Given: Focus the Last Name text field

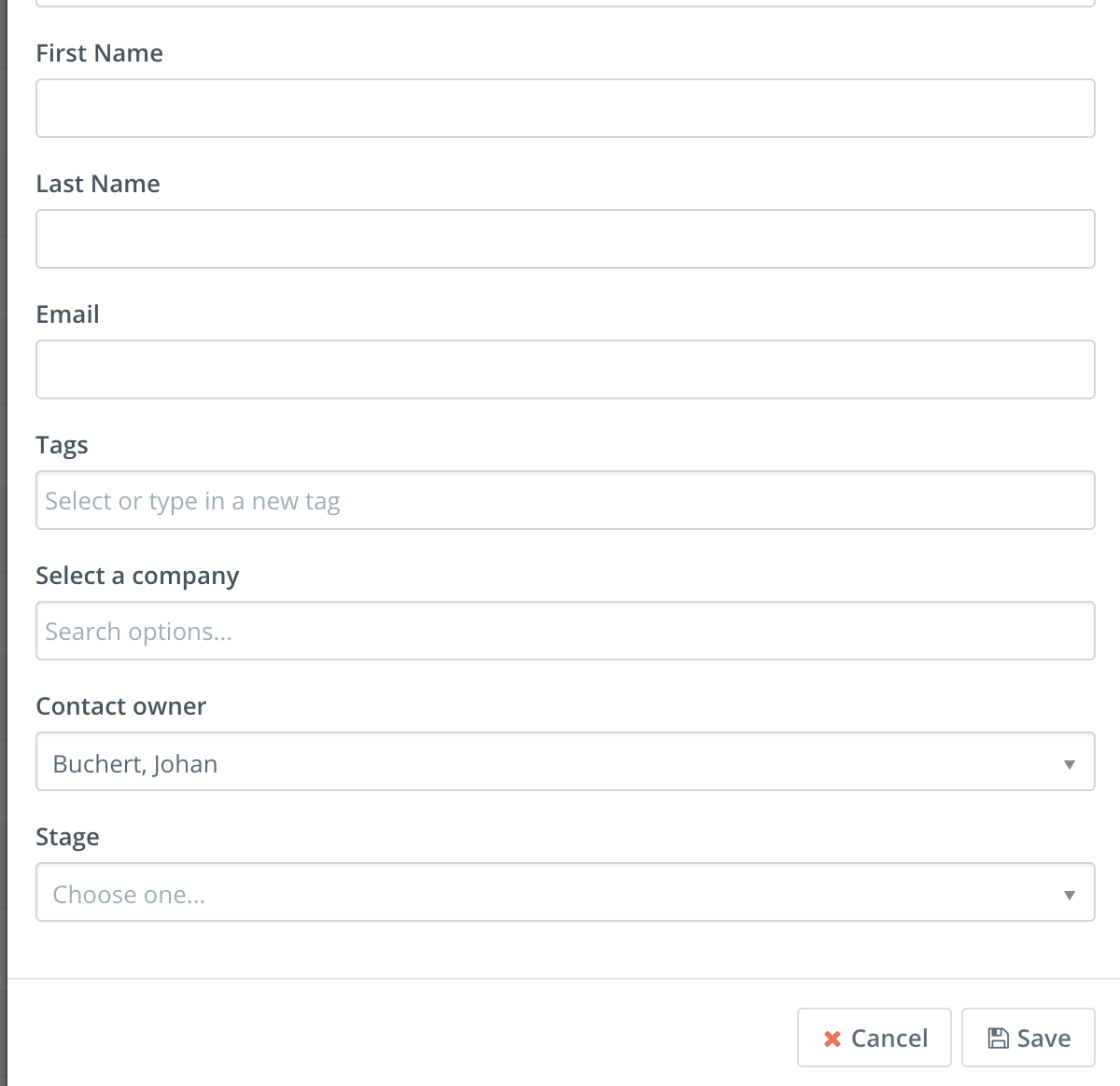Looking at the screenshot, I should coord(565,239).
